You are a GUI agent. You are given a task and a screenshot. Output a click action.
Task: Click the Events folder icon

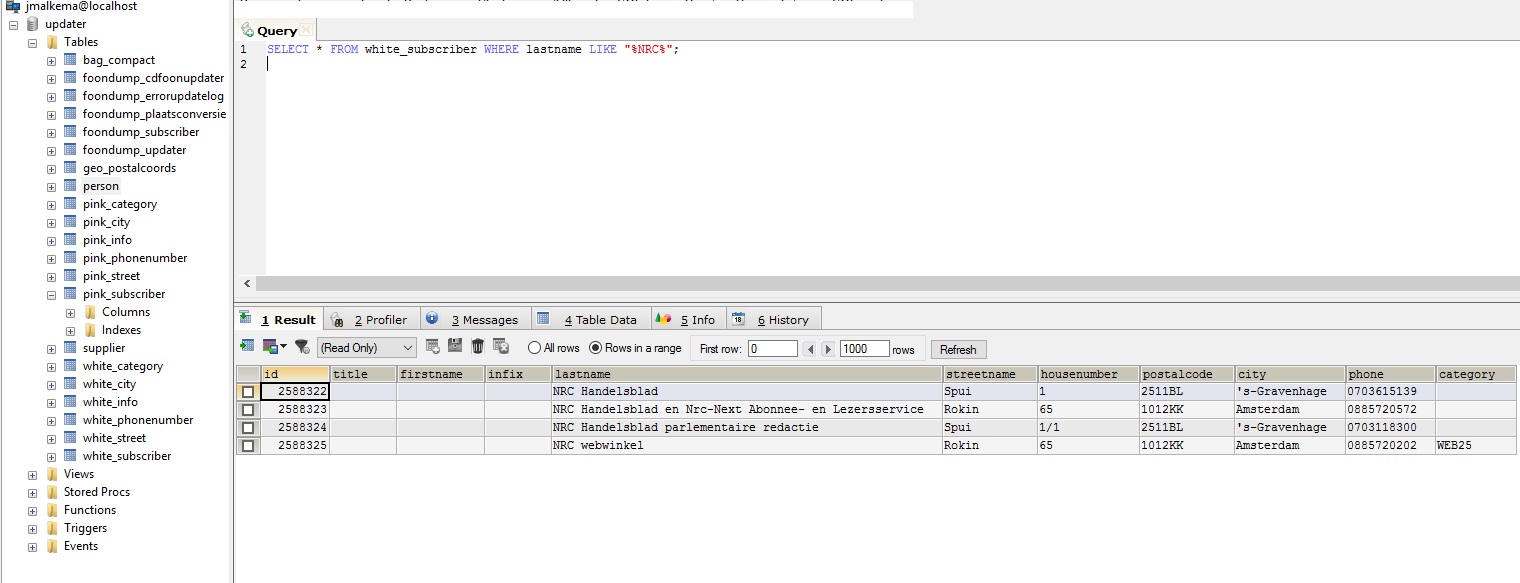click(x=52, y=546)
